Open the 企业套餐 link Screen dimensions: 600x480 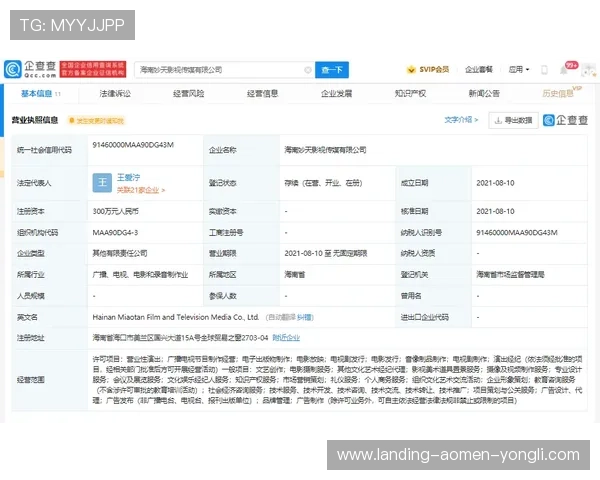(479, 69)
